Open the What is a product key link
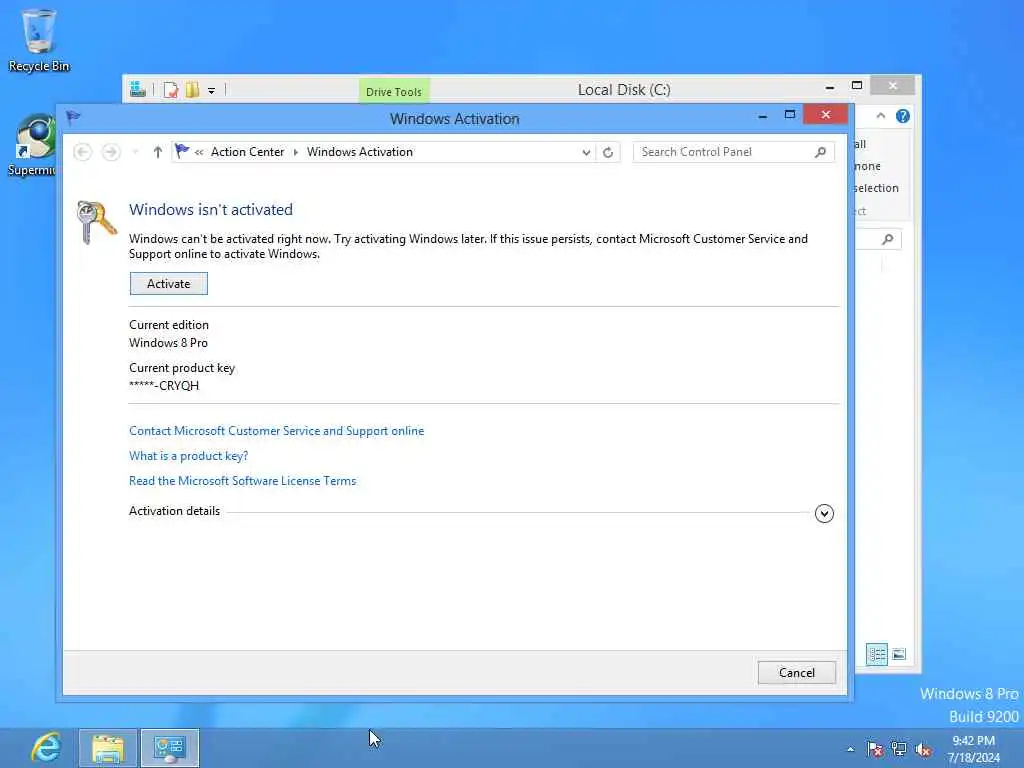The width and height of the screenshot is (1024, 768). 188,456
